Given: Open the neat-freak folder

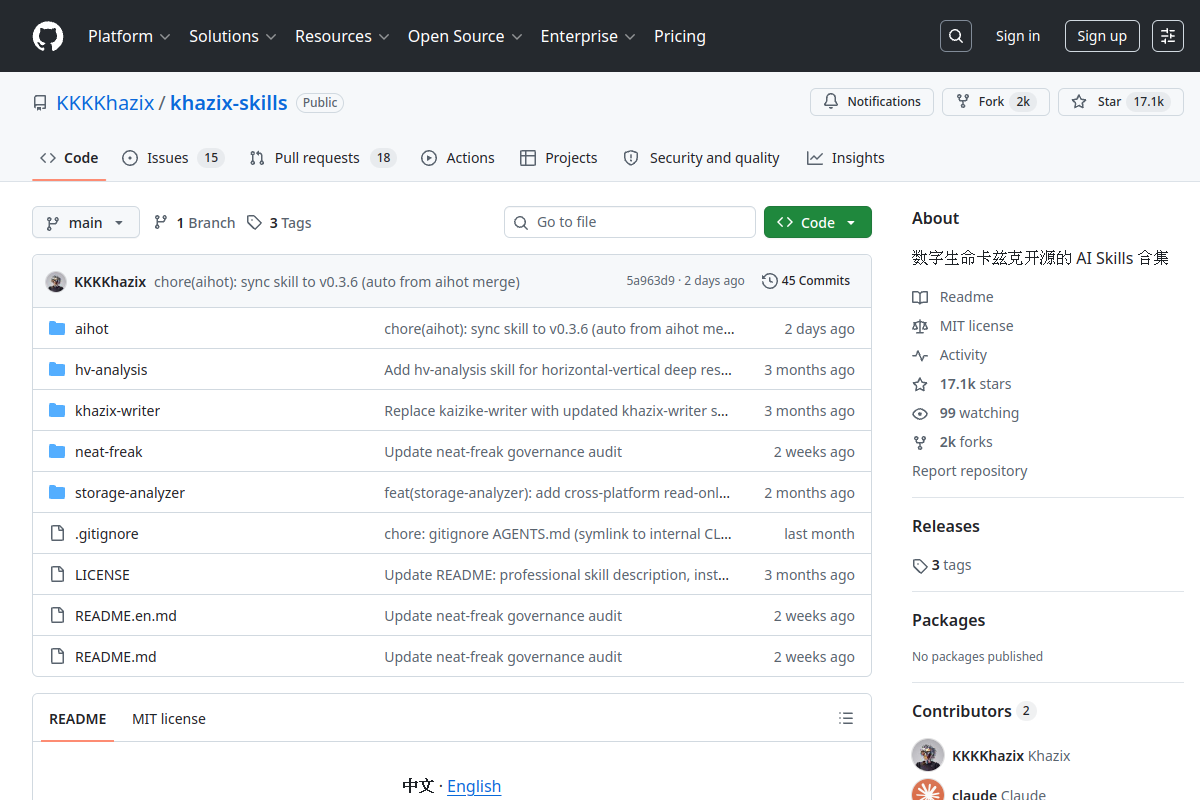Looking at the screenshot, I should (x=109, y=452).
